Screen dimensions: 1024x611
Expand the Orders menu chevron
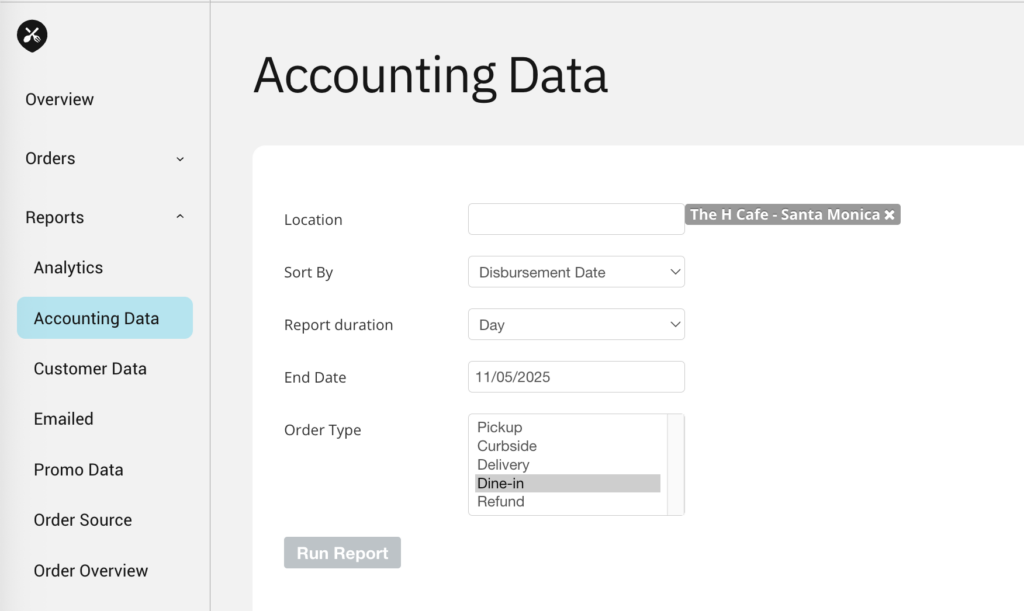click(x=180, y=159)
